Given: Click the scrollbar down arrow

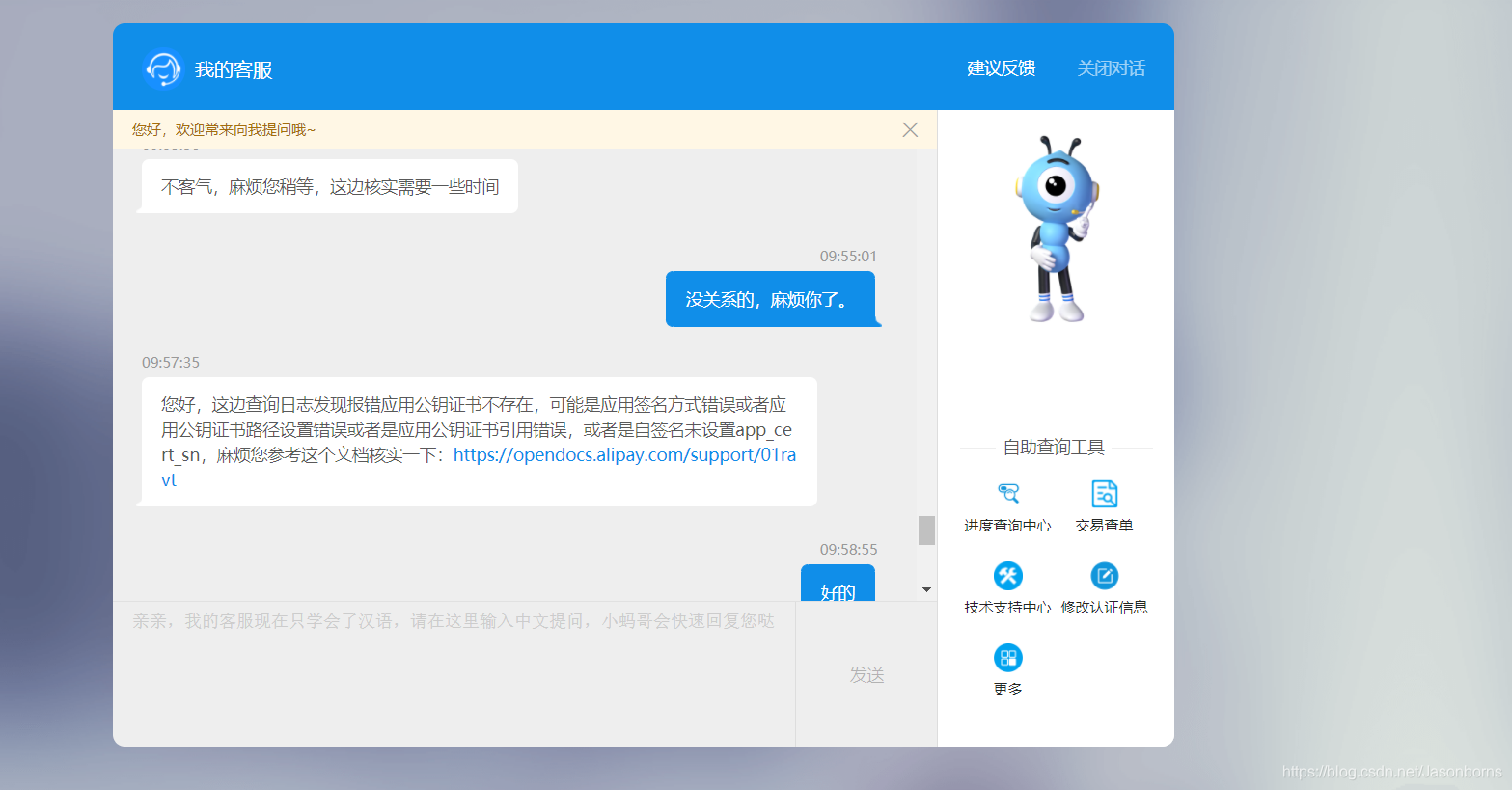Looking at the screenshot, I should [926, 589].
